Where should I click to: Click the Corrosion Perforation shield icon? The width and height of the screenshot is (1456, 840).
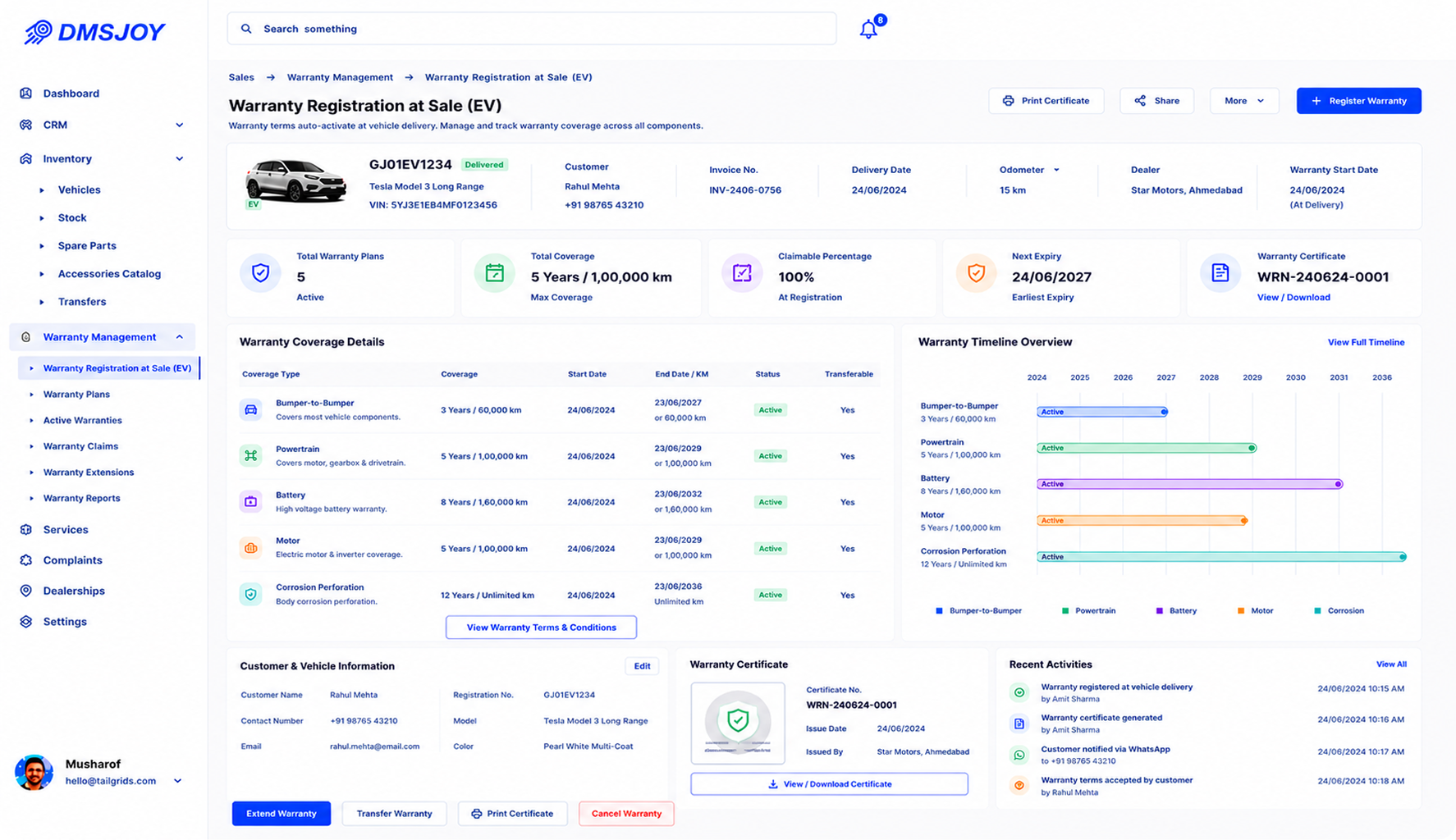click(251, 594)
